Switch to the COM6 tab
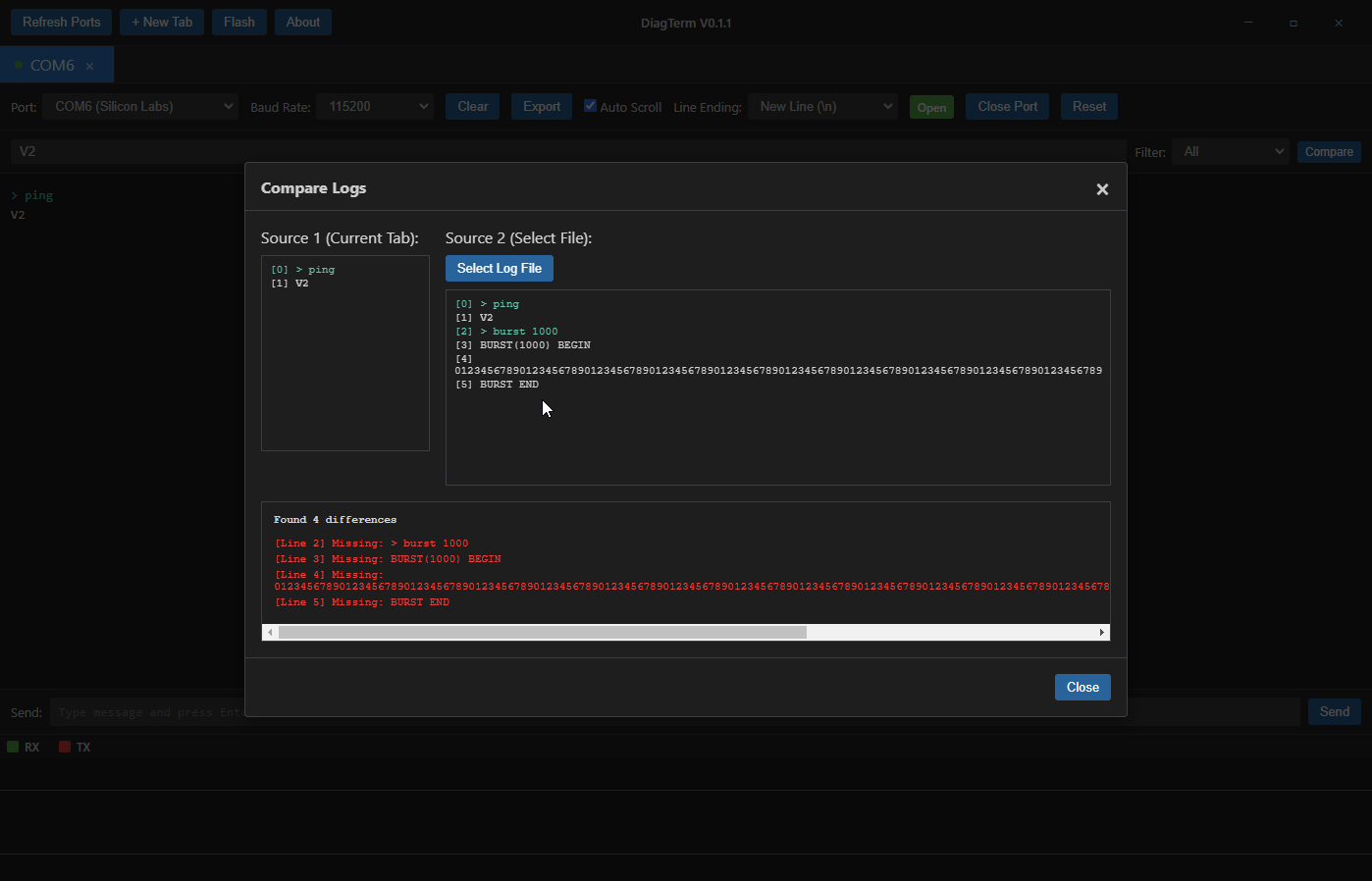 click(51, 65)
